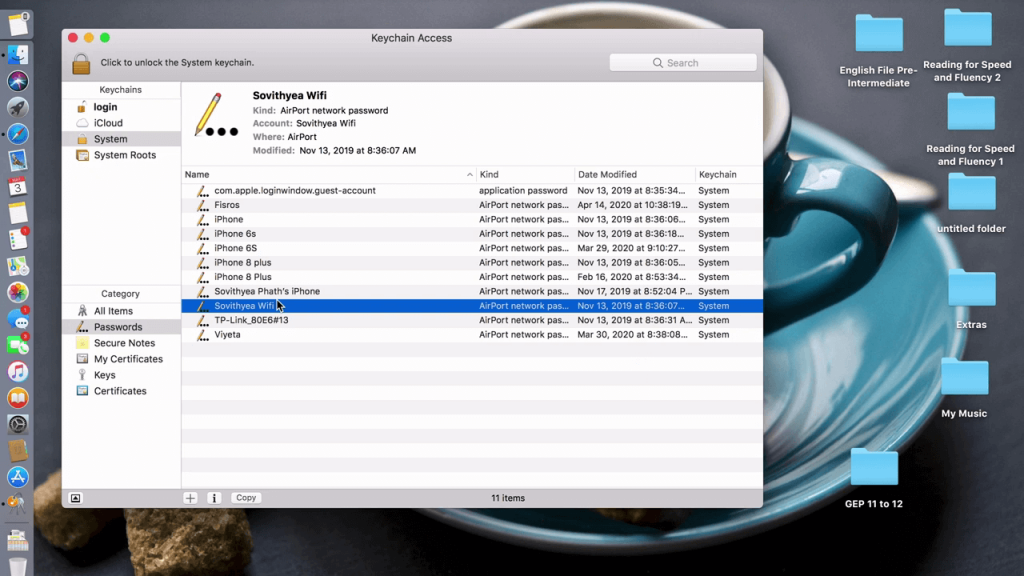
Task: Select the System keychain
Action: 110,139
